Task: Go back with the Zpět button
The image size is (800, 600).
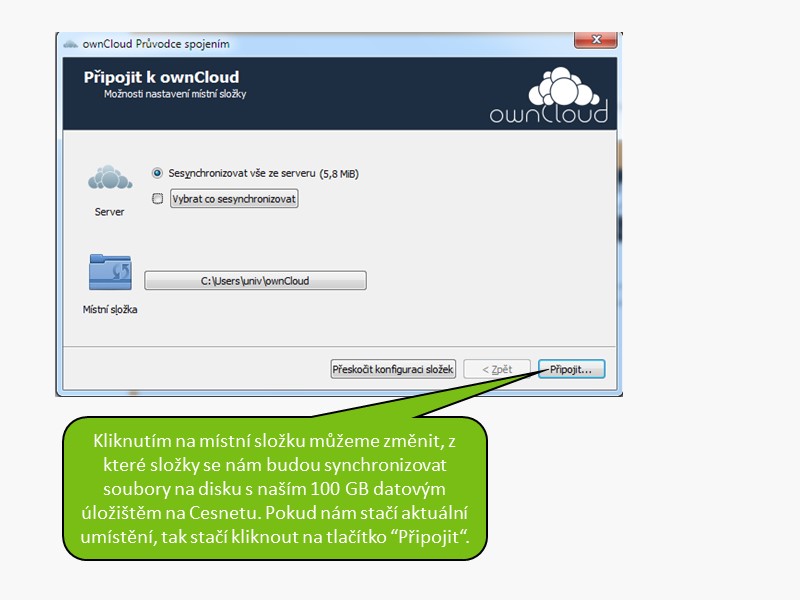Action: click(497, 369)
